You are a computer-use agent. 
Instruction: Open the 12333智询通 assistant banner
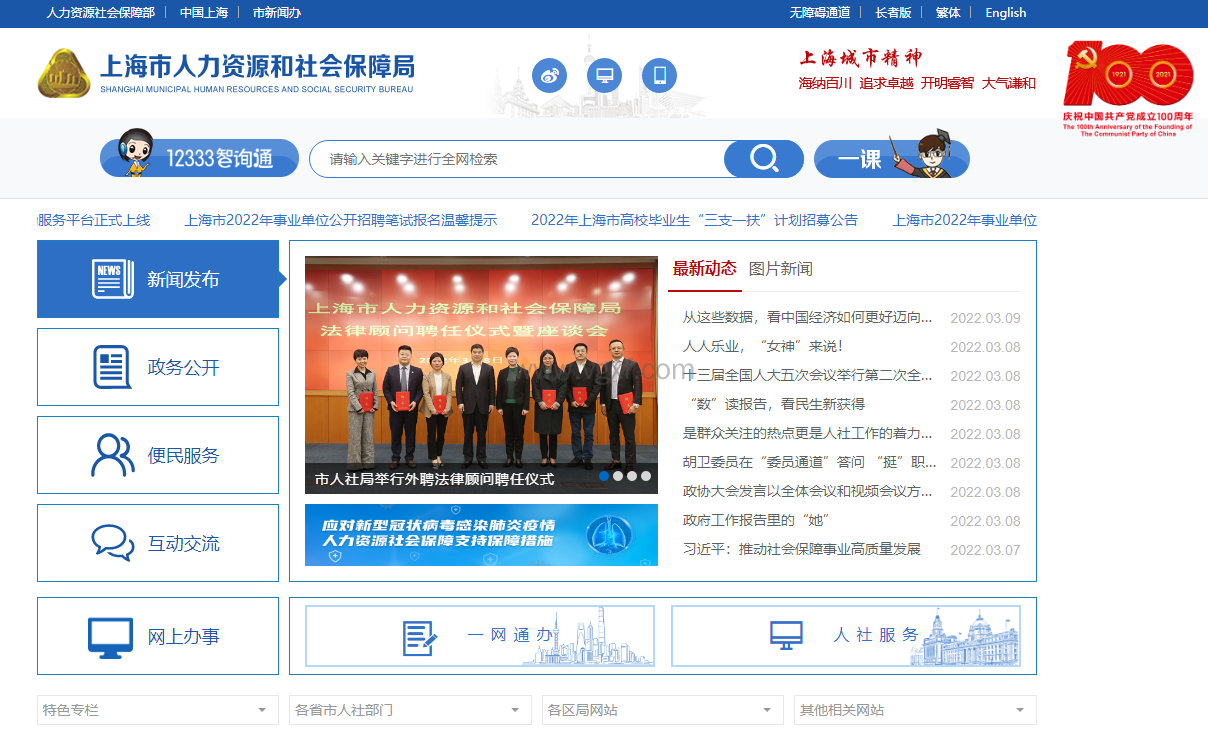point(200,158)
